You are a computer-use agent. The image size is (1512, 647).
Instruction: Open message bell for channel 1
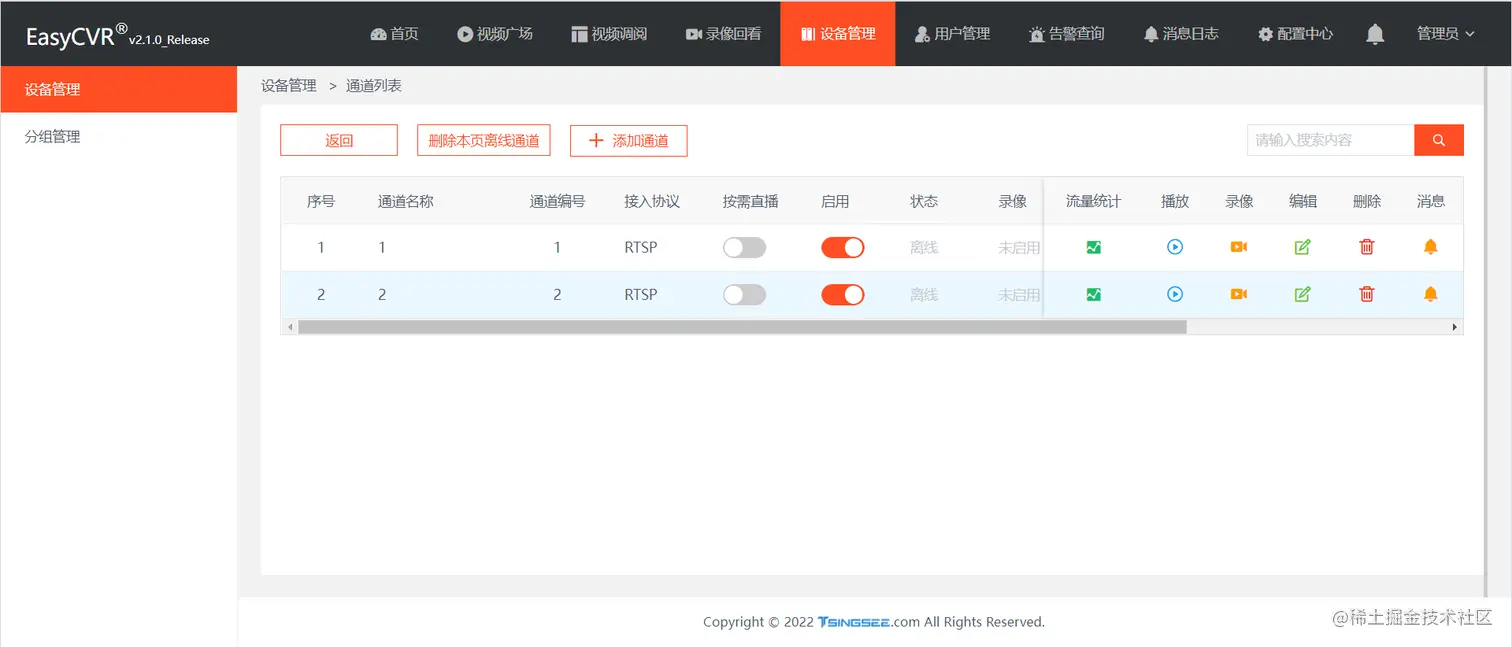pos(1431,247)
